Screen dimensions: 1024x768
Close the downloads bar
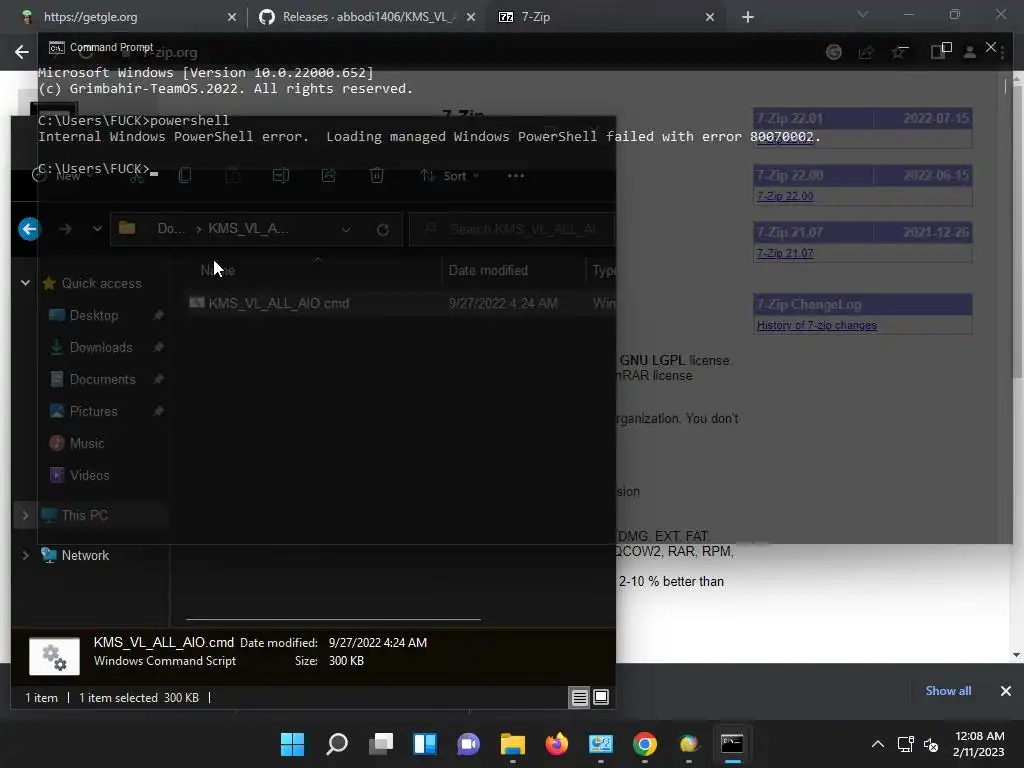click(1006, 691)
